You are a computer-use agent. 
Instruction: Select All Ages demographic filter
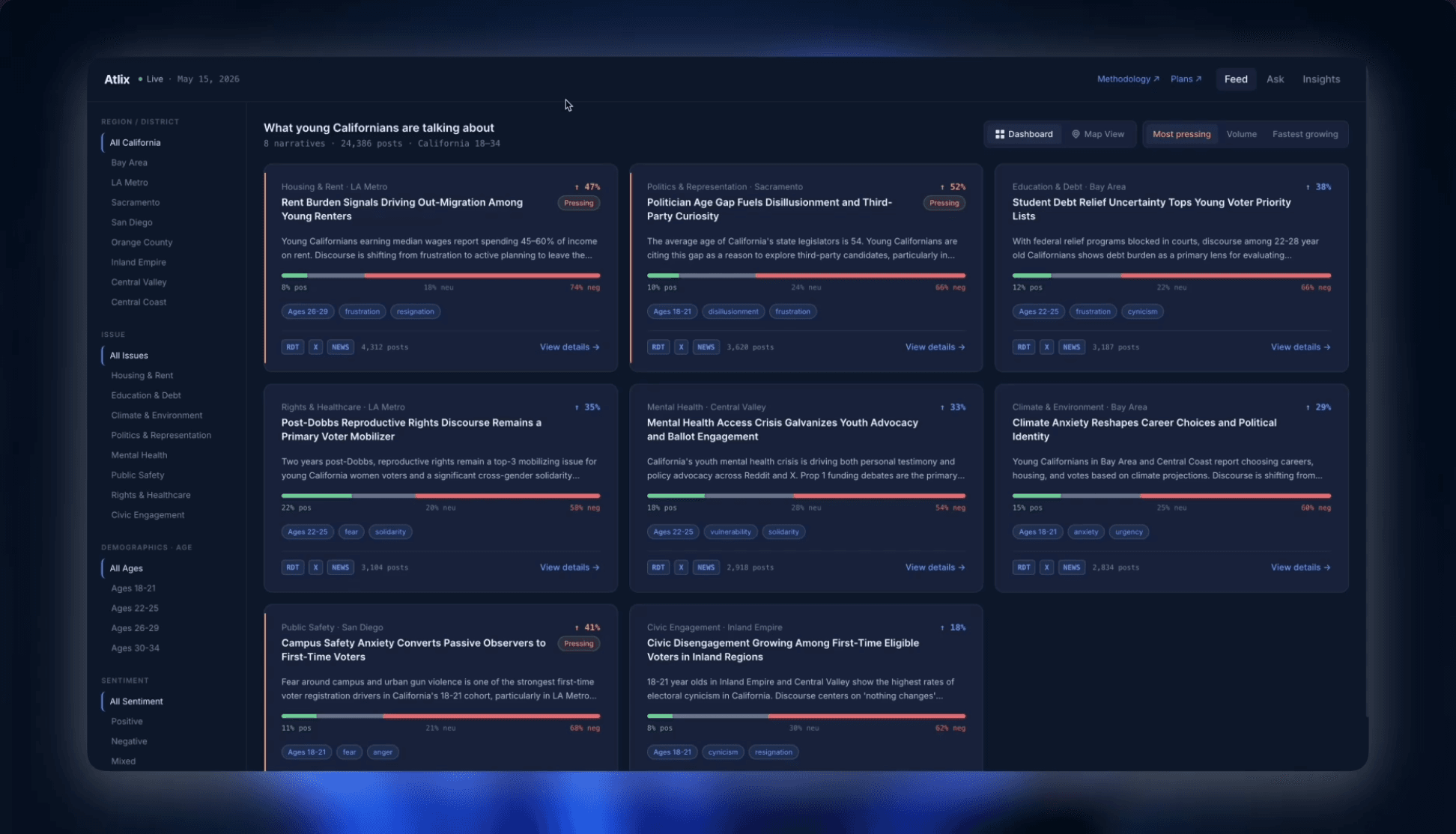point(127,569)
